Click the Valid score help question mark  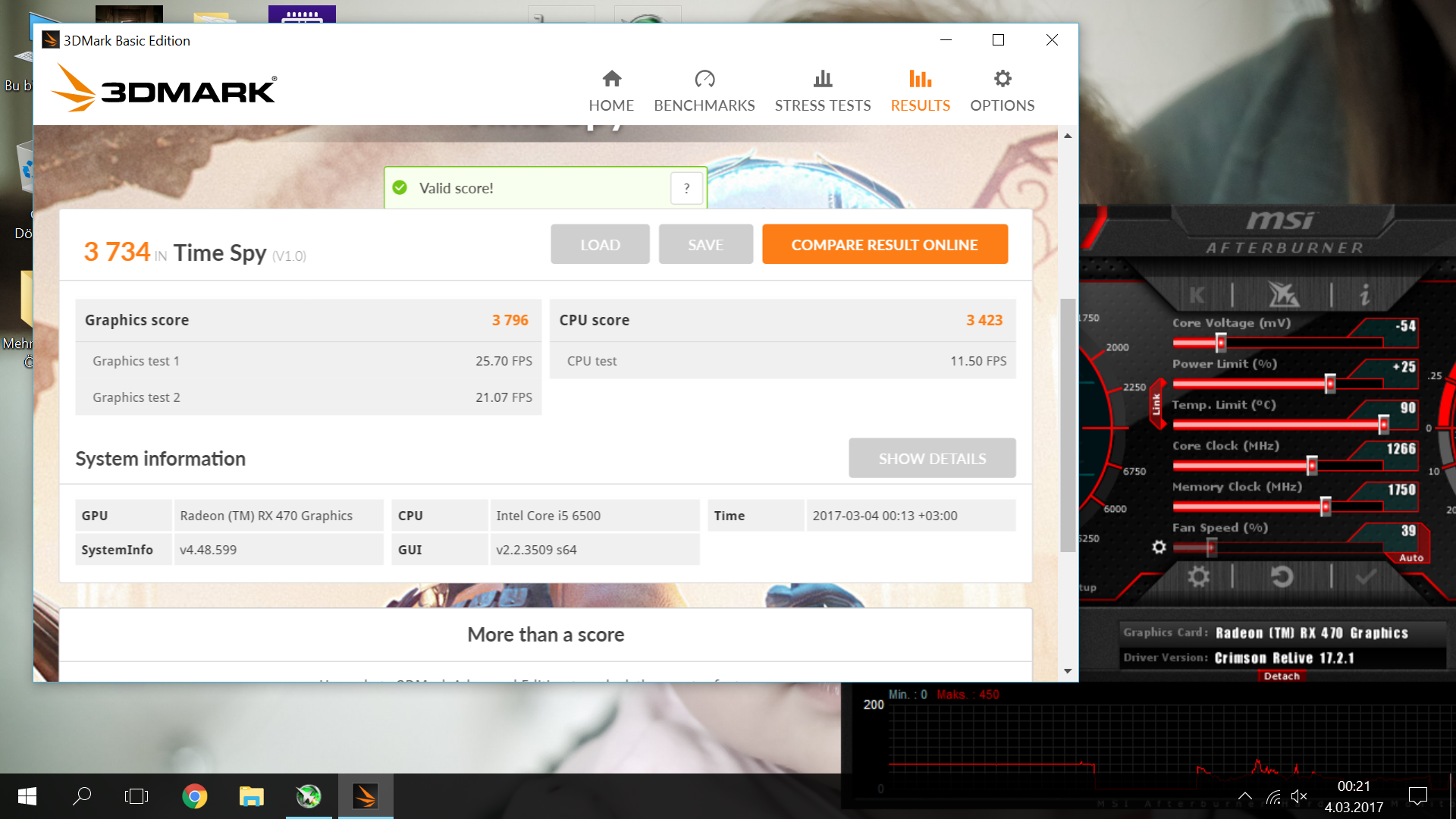pos(686,188)
